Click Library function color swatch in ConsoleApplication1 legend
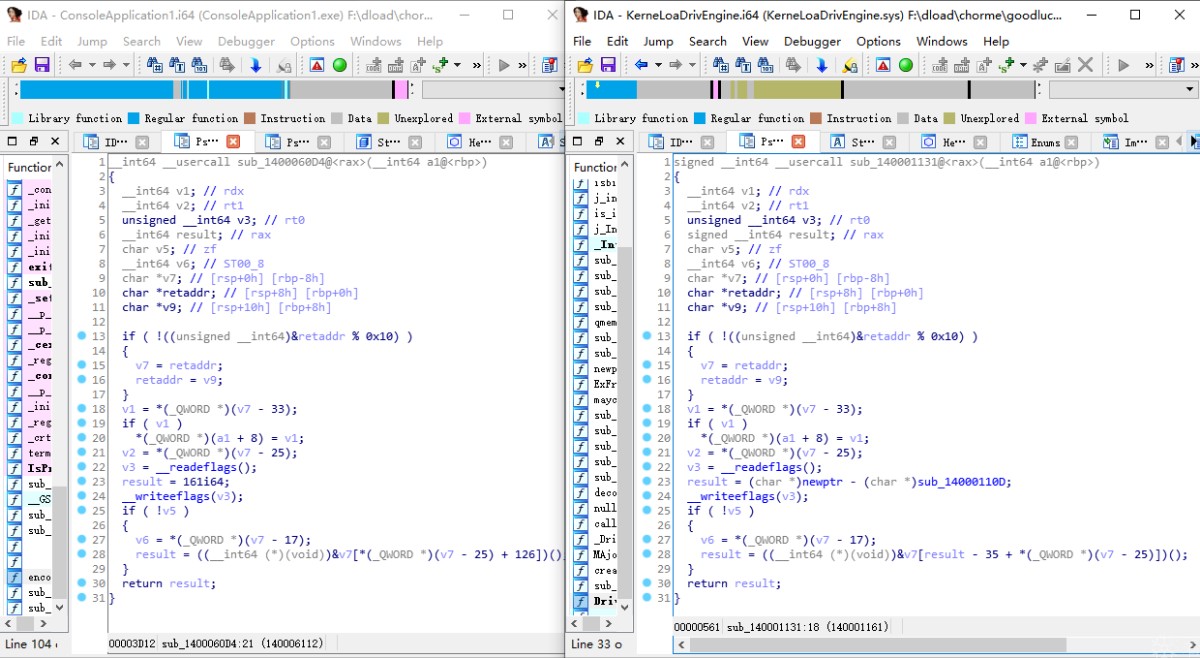 tap(18, 118)
